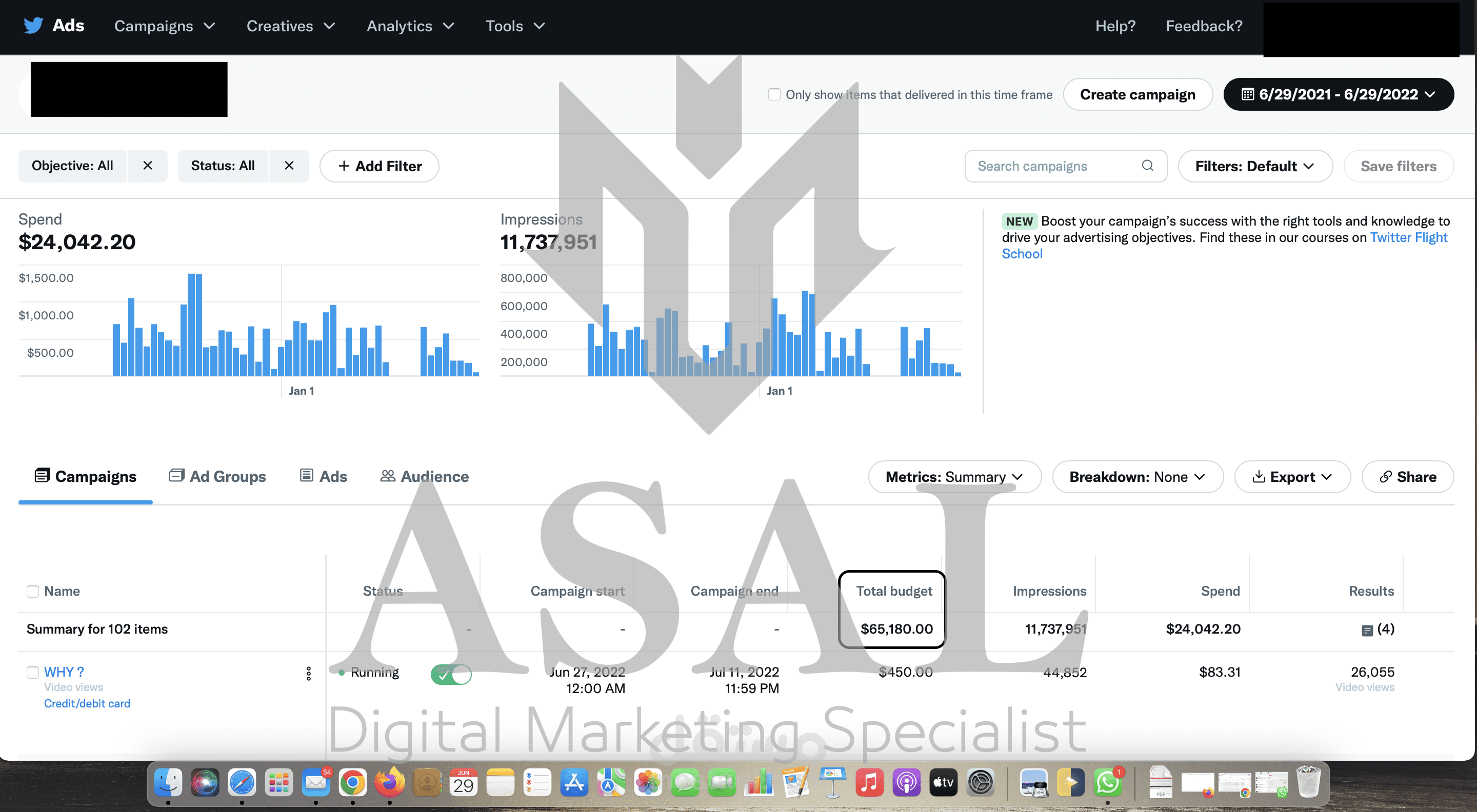1477x812 pixels.
Task: Click the Twitter bird logo
Action: point(33,26)
